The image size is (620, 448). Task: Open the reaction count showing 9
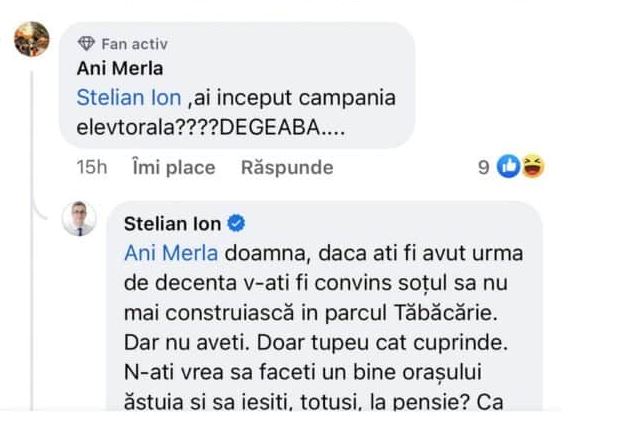[484, 168]
